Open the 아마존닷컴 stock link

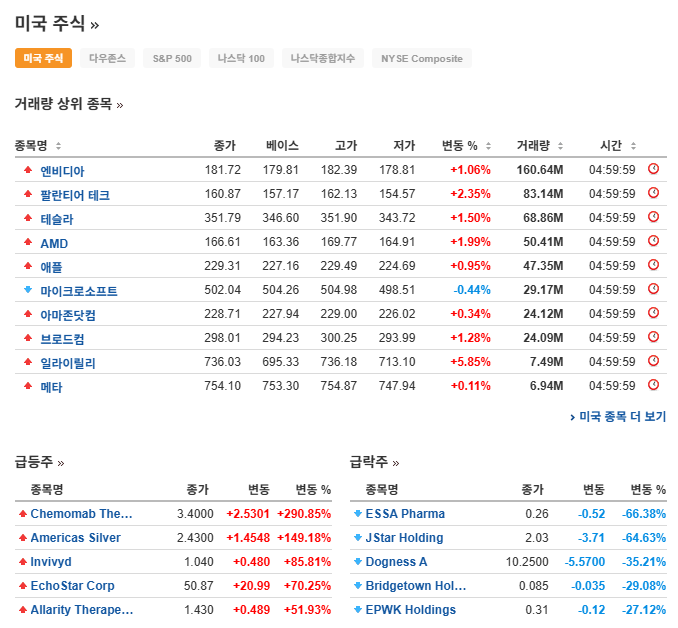[68, 315]
